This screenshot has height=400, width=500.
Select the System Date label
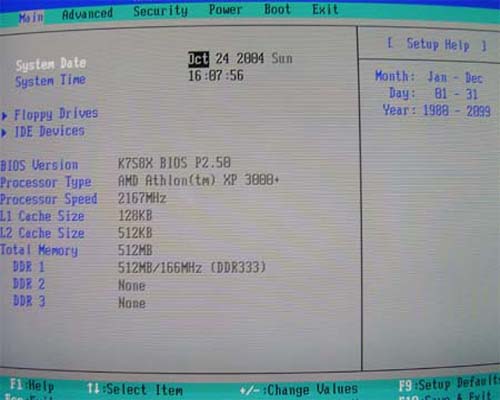[51, 64]
